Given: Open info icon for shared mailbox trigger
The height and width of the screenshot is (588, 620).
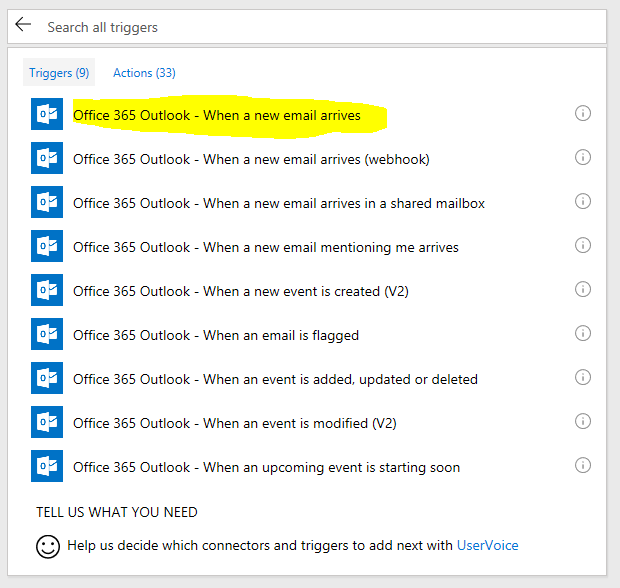Looking at the screenshot, I should click(582, 201).
